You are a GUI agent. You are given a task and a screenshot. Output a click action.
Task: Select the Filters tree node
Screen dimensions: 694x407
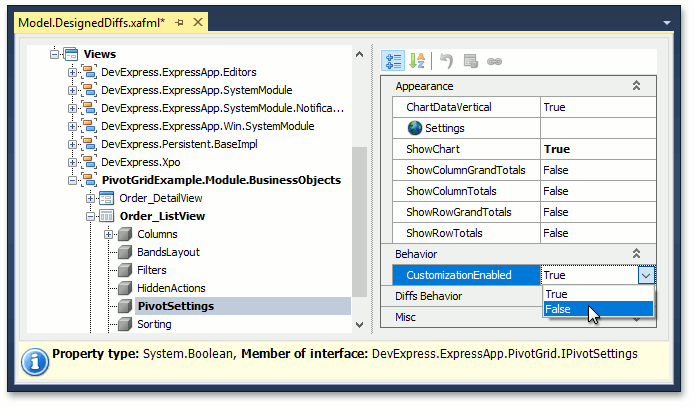coord(152,270)
